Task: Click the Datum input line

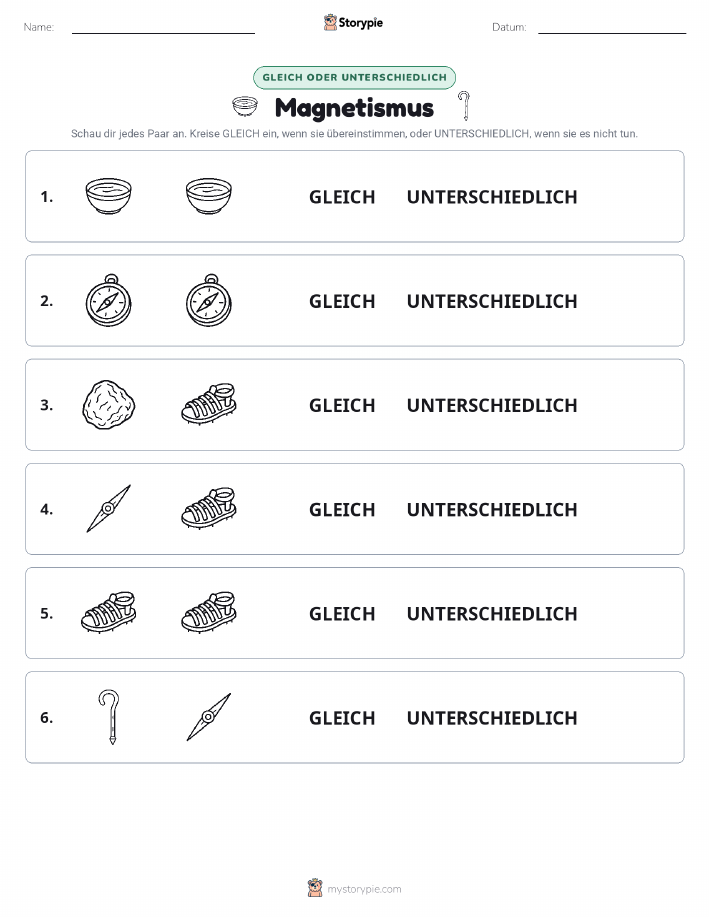Action: click(x=612, y=27)
